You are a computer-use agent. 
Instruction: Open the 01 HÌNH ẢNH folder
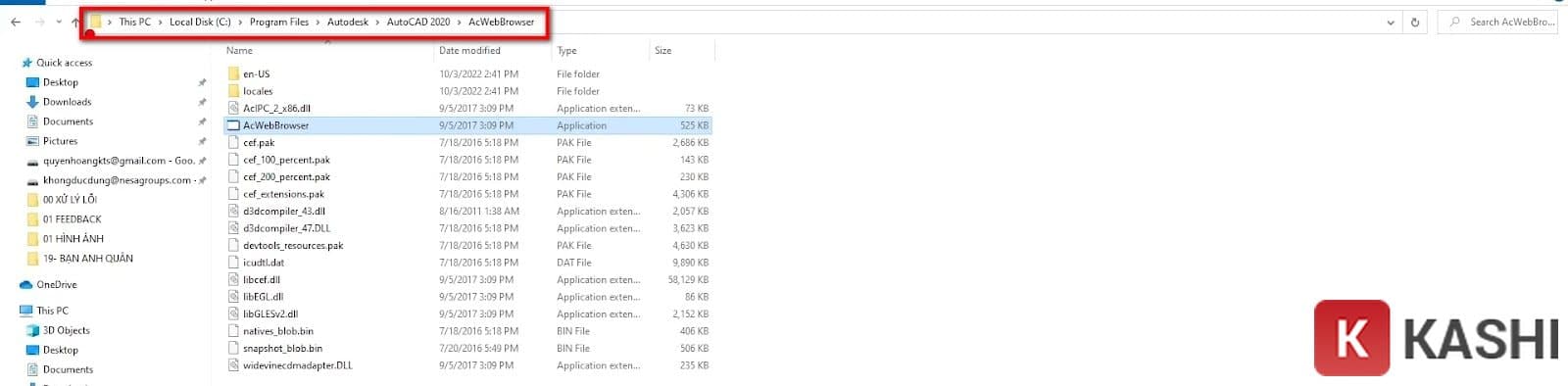pyautogui.click(x=73, y=239)
